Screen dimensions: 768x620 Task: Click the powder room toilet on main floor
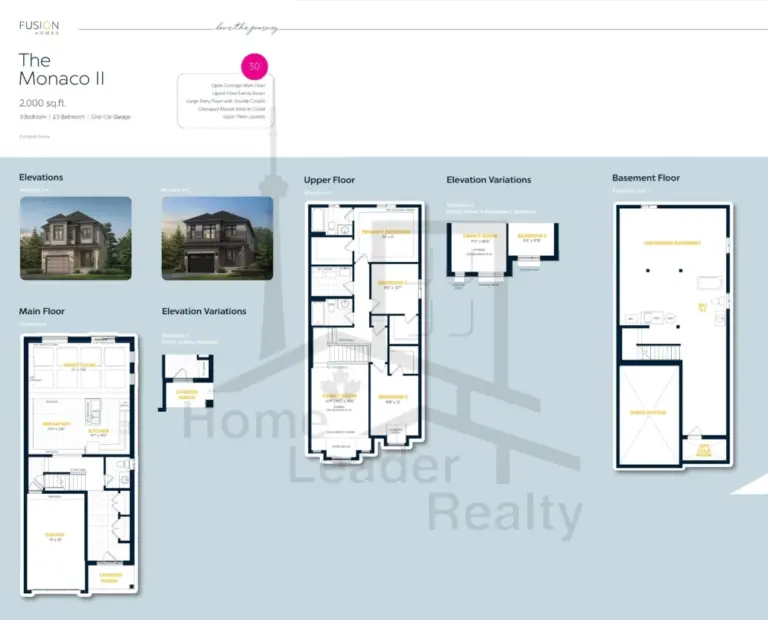(x=124, y=464)
